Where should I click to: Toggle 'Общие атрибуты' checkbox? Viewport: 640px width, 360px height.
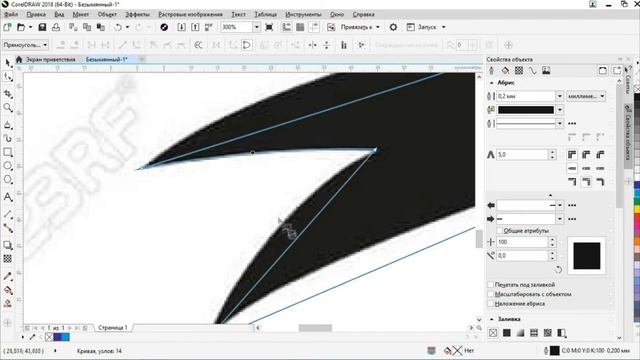(500, 231)
